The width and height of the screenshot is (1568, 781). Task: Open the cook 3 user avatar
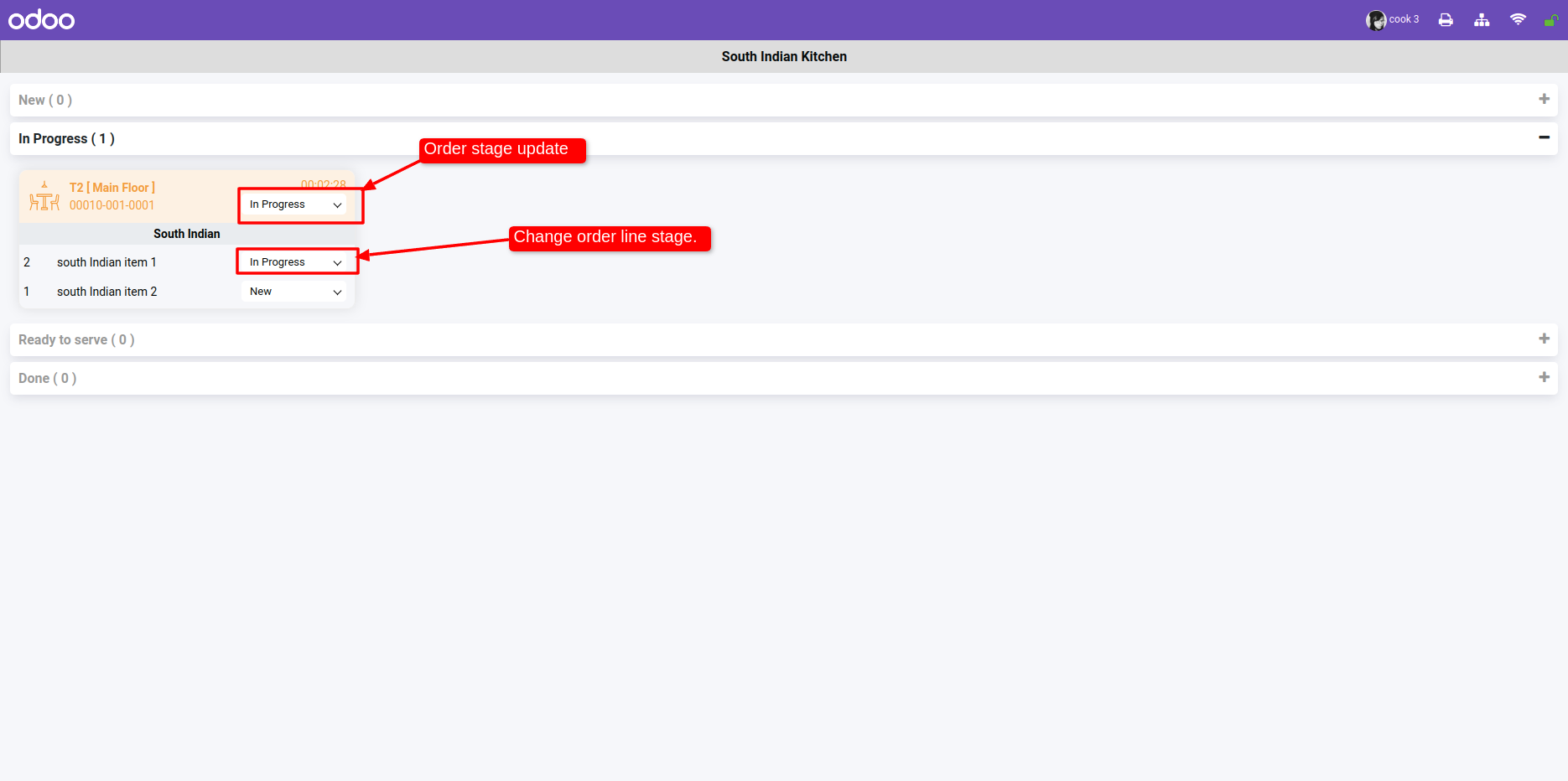[x=1376, y=20]
